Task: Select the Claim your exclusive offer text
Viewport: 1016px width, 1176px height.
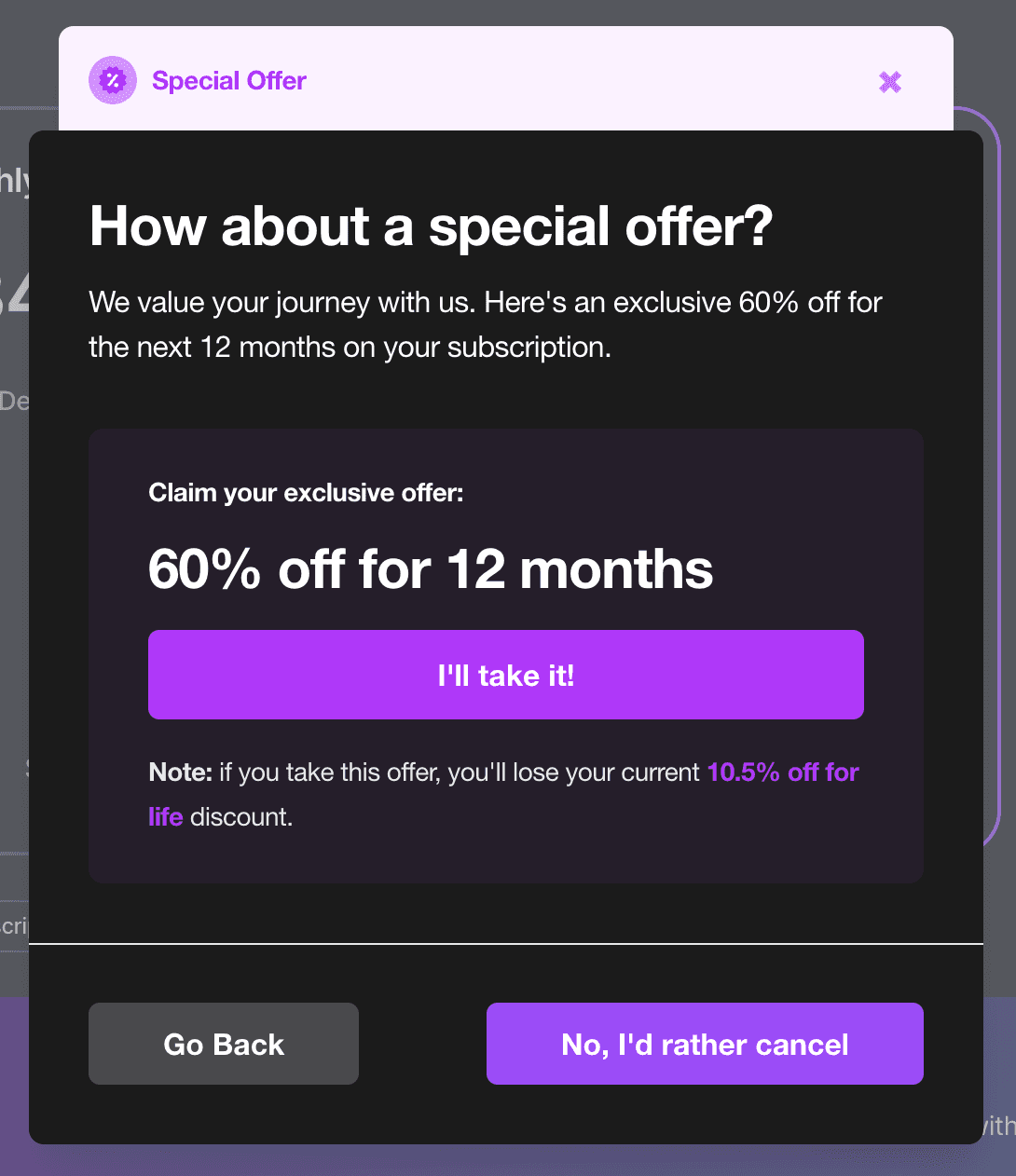Action: (x=306, y=493)
